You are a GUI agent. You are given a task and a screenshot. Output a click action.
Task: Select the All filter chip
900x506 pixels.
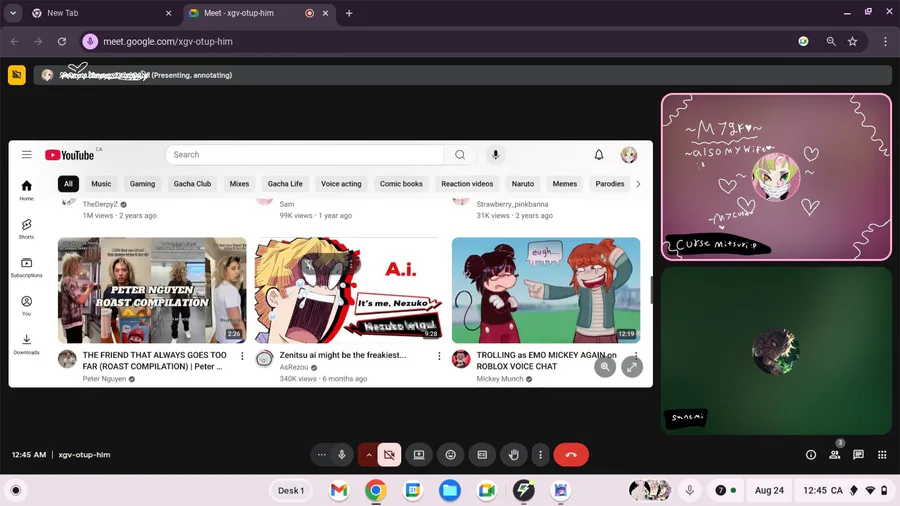point(68,184)
